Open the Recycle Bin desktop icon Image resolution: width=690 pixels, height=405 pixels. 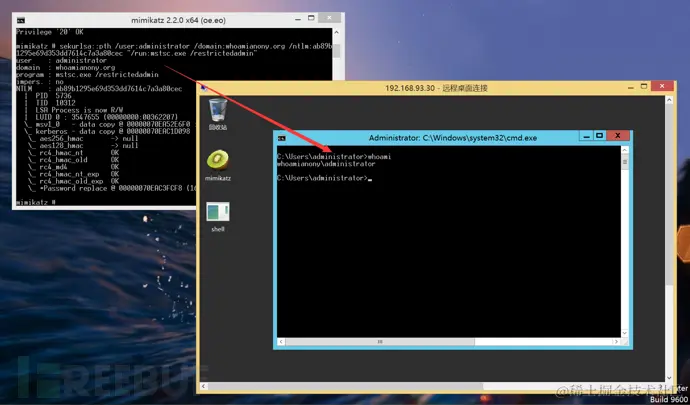[218, 114]
